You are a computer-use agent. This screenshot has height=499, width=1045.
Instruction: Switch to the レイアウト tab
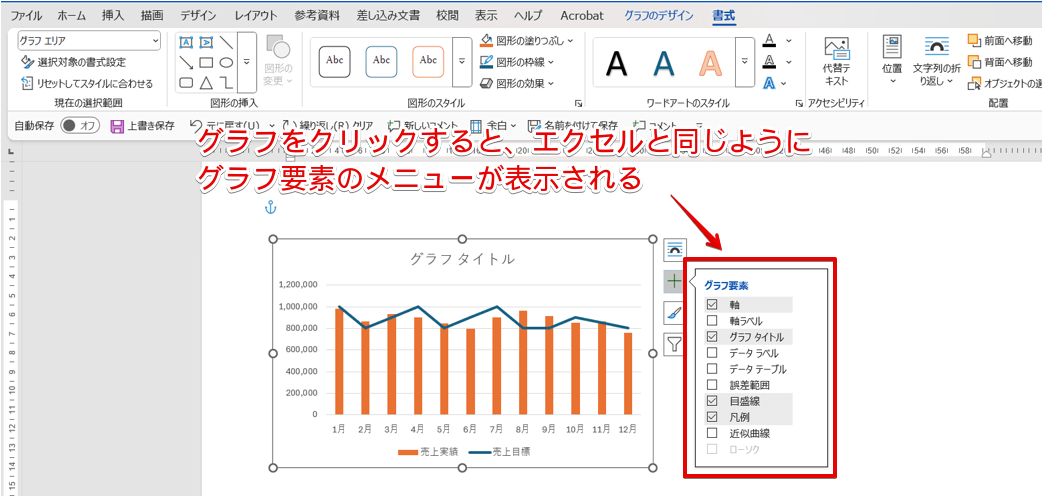click(x=256, y=15)
